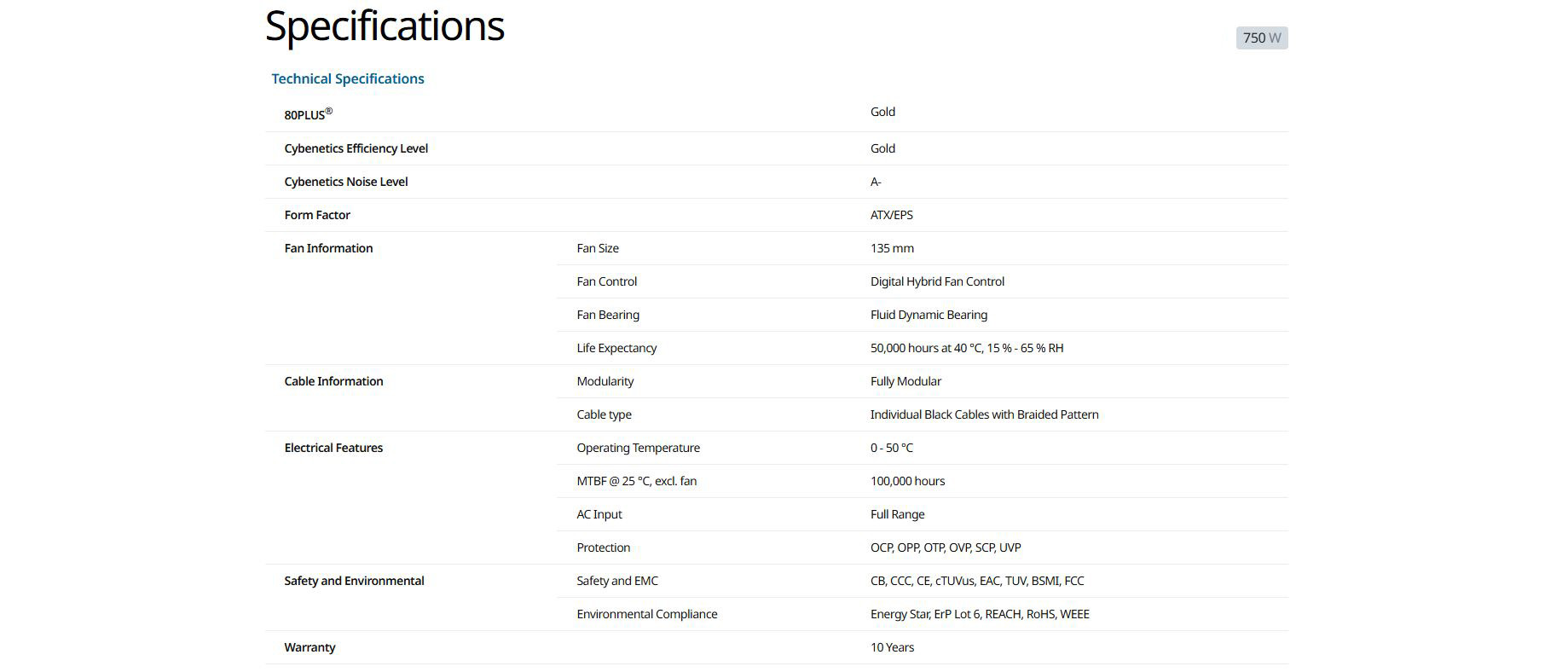The image size is (1568, 672).
Task: Select the Digital Hybrid Fan Control value
Action: click(937, 281)
